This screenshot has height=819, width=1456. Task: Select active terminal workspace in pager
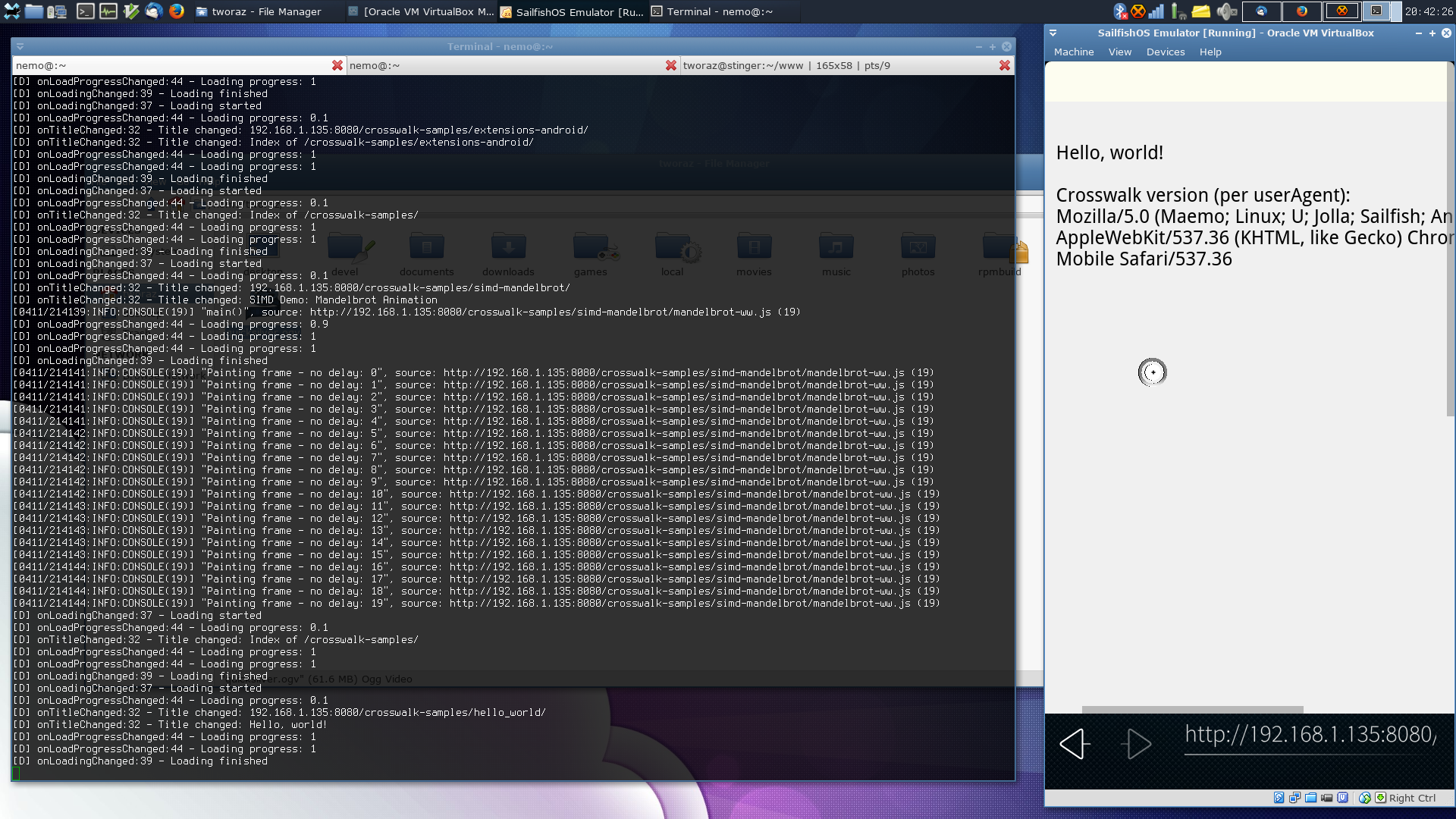click(1381, 11)
